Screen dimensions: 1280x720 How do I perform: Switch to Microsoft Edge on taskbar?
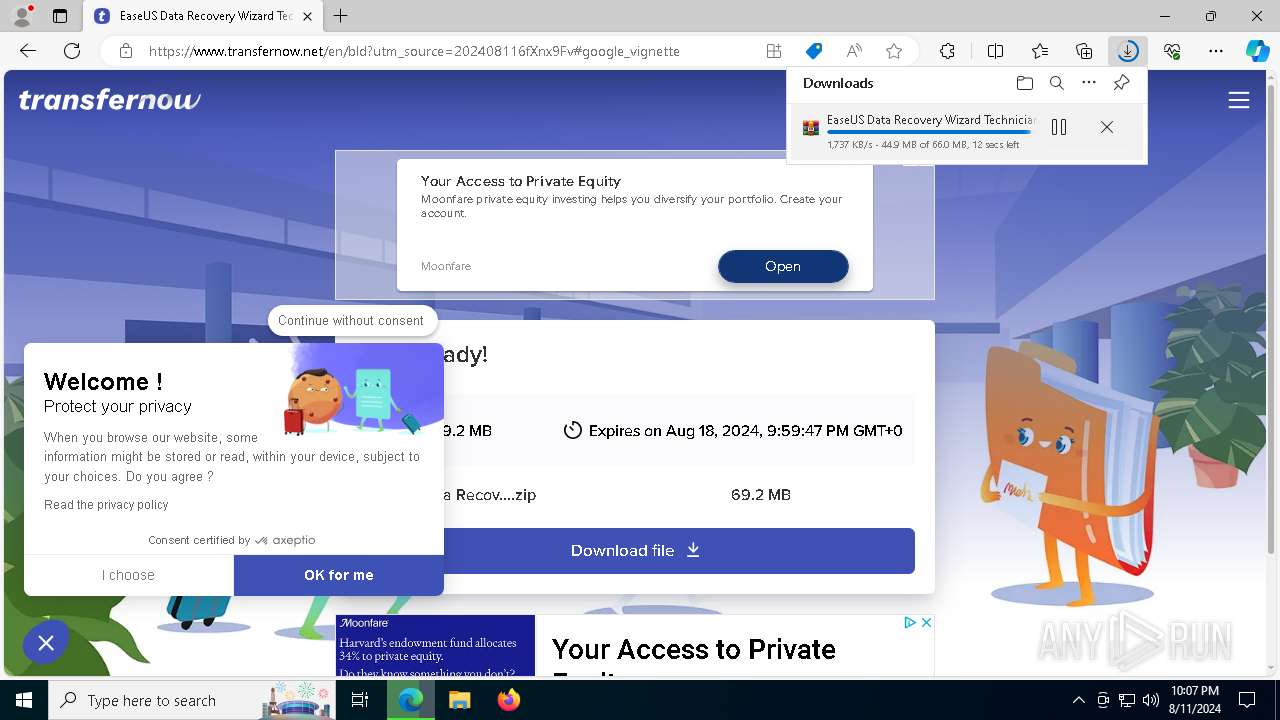point(411,700)
